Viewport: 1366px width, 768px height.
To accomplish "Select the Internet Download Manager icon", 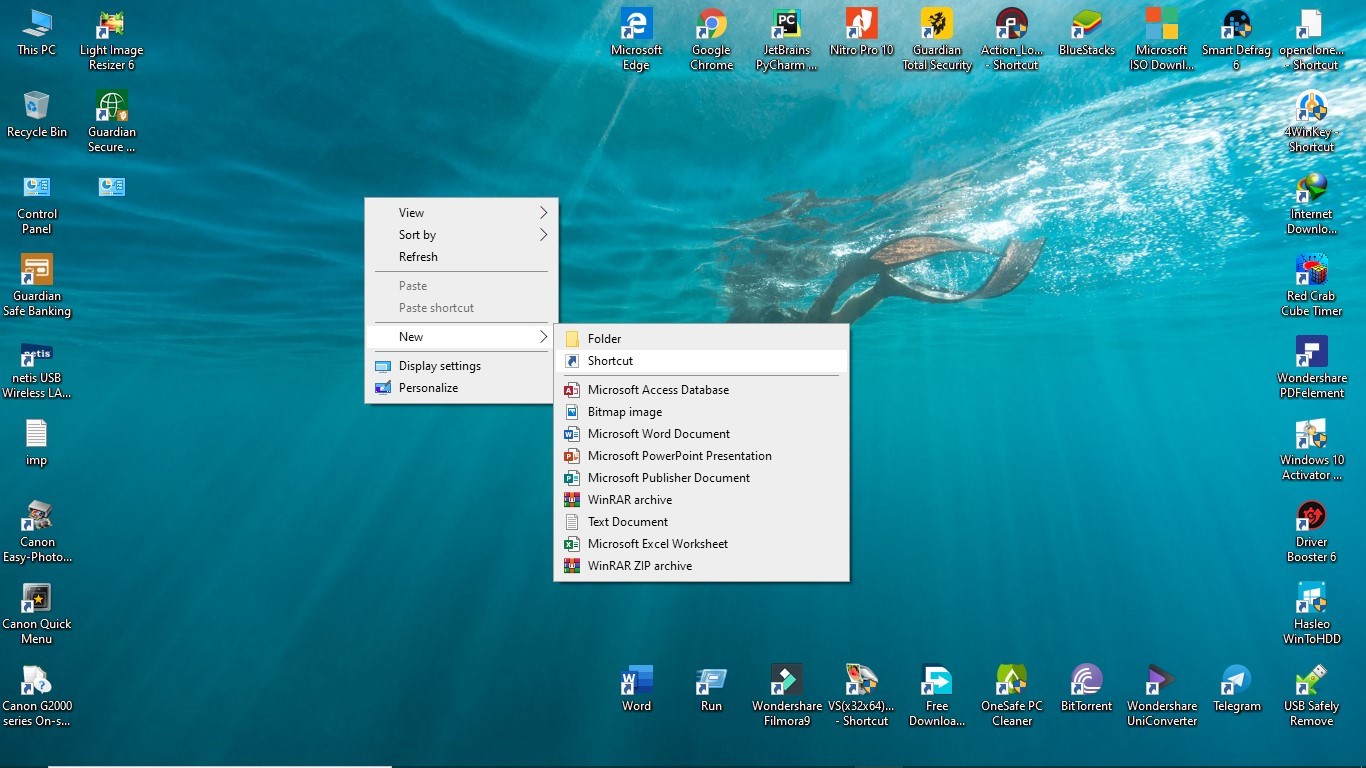I will pos(1311,204).
